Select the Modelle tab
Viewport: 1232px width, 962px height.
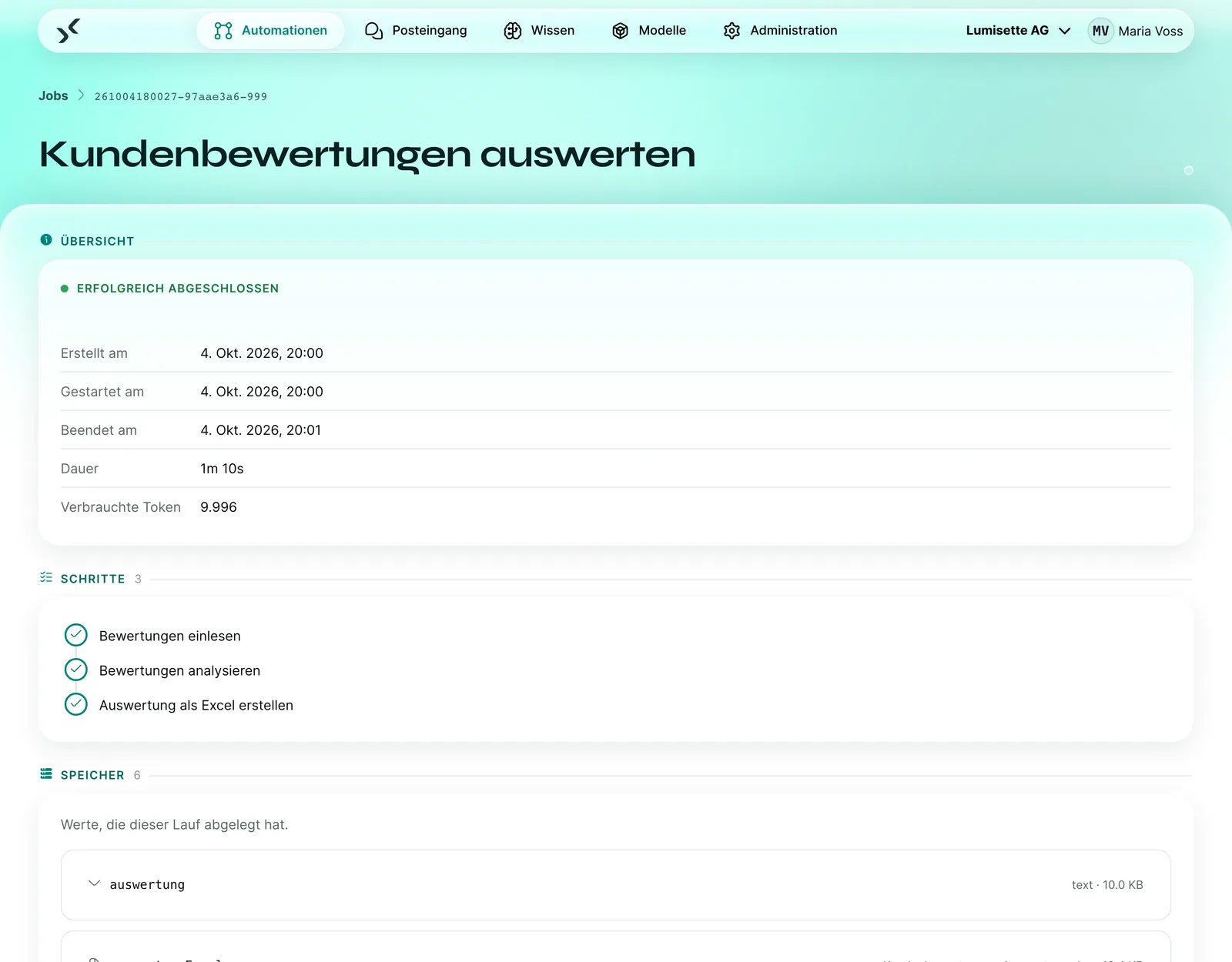pyautogui.click(x=648, y=31)
